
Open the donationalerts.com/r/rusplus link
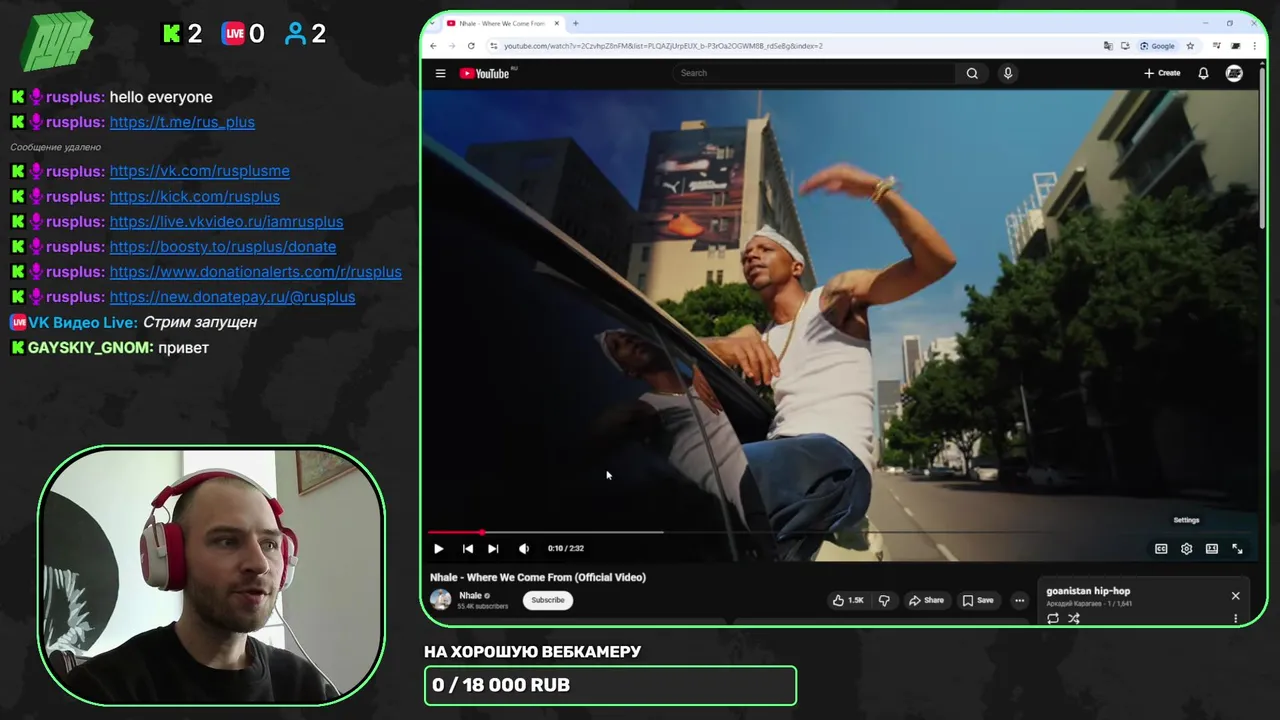point(256,272)
